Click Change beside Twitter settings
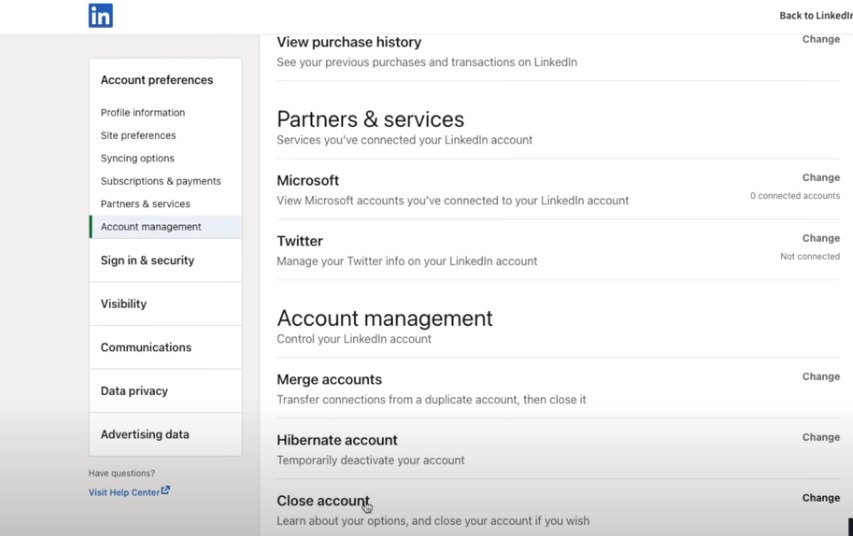The width and height of the screenshot is (853, 536). [820, 238]
